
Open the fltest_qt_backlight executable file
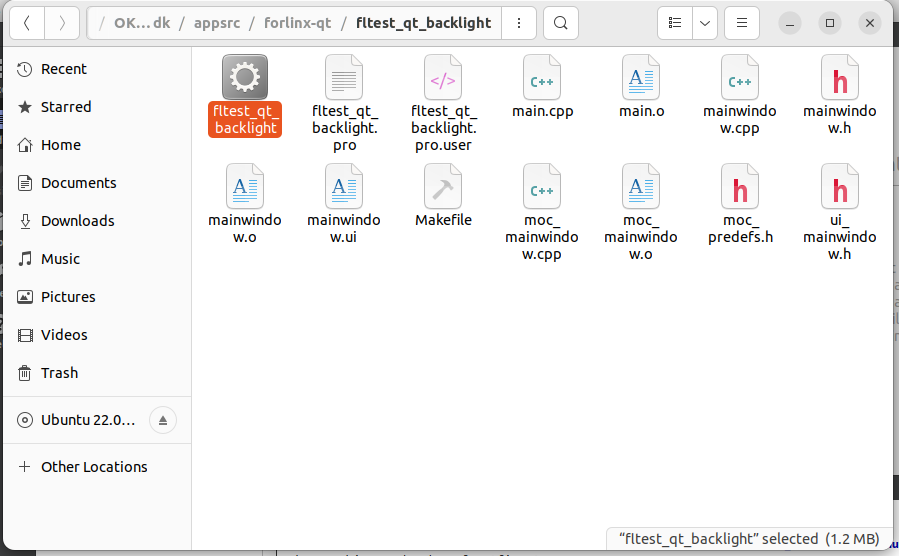(x=244, y=78)
